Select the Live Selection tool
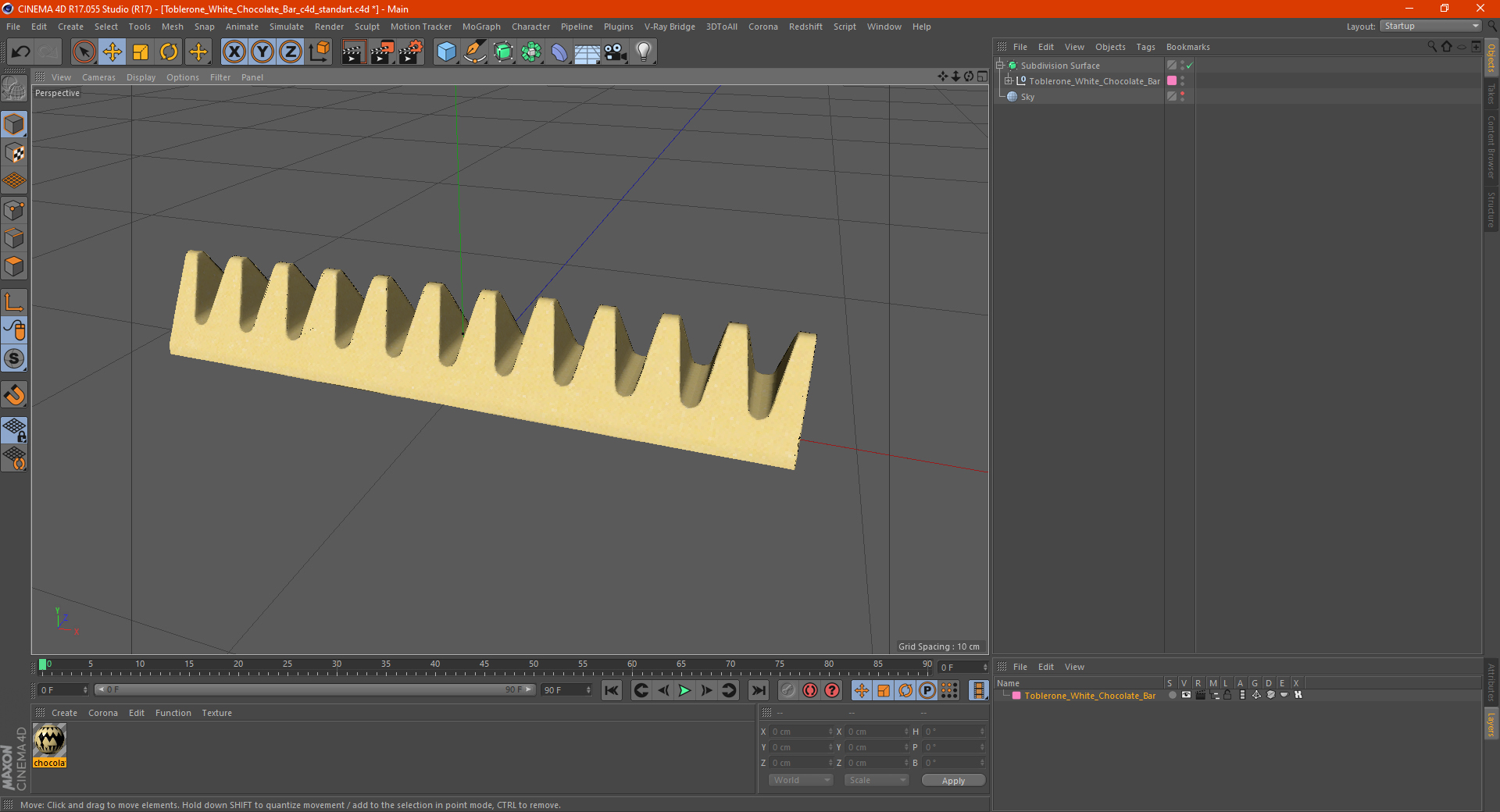Screen dimensions: 1500x812 (84, 52)
